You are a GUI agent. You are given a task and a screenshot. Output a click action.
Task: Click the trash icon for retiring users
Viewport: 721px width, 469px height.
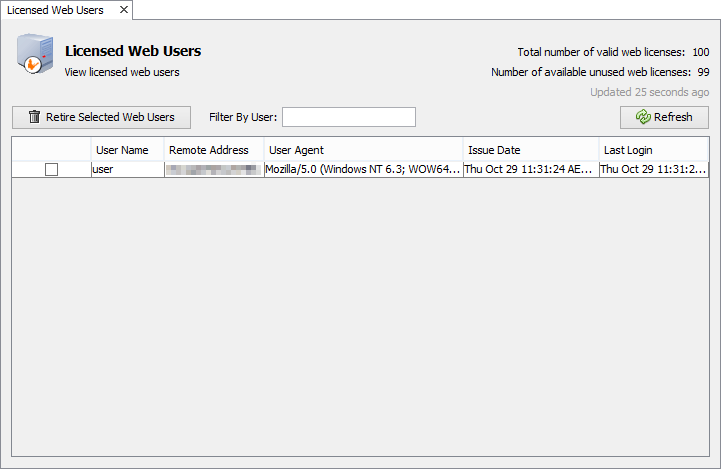[34, 117]
